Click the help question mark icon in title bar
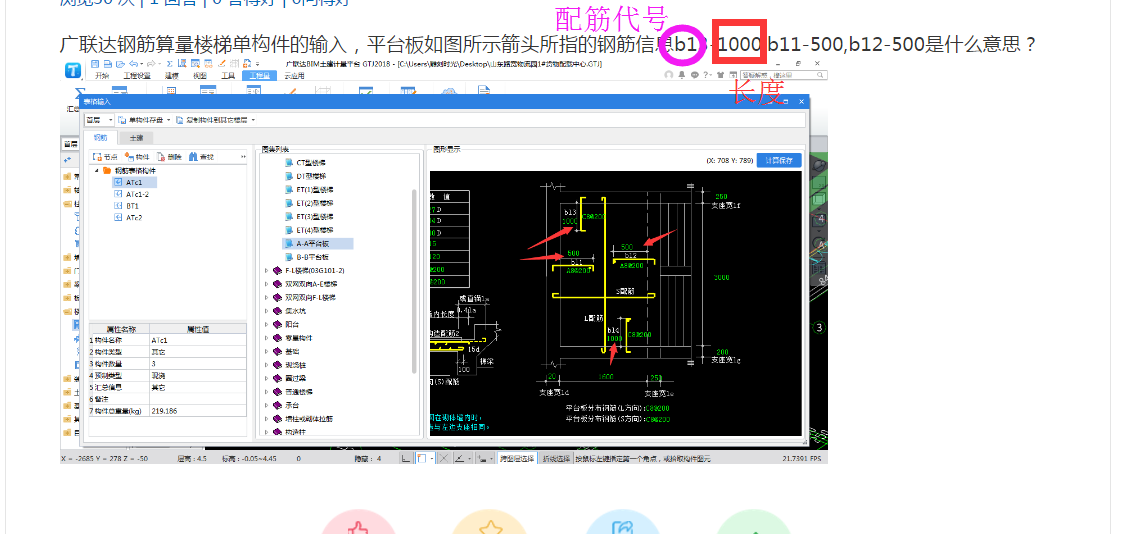This screenshot has height=534, width=1140. 706,75
